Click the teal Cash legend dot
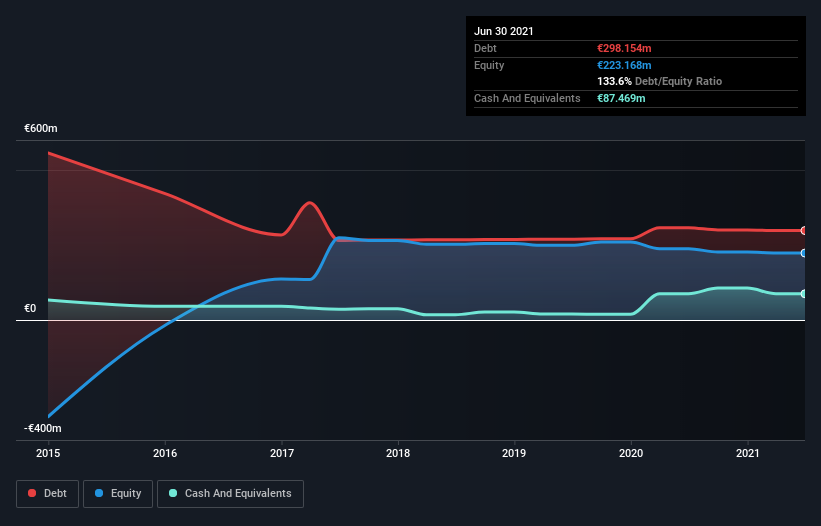821x526 pixels. 173,493
